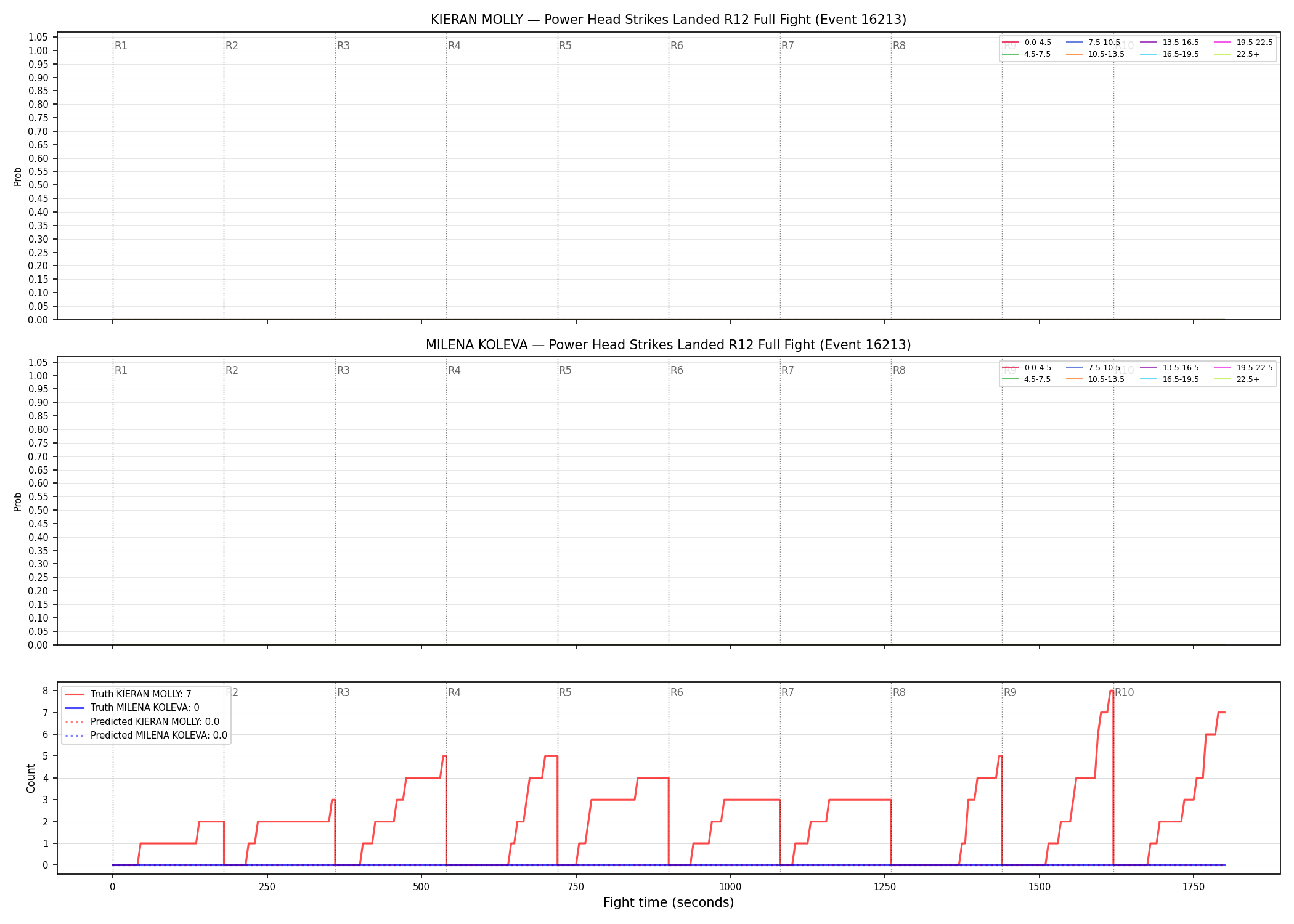Click round label "R3" on Milena Koleva chart
Screen dimensions: 1294x924
pyautogui.click(x=343, y=370)
